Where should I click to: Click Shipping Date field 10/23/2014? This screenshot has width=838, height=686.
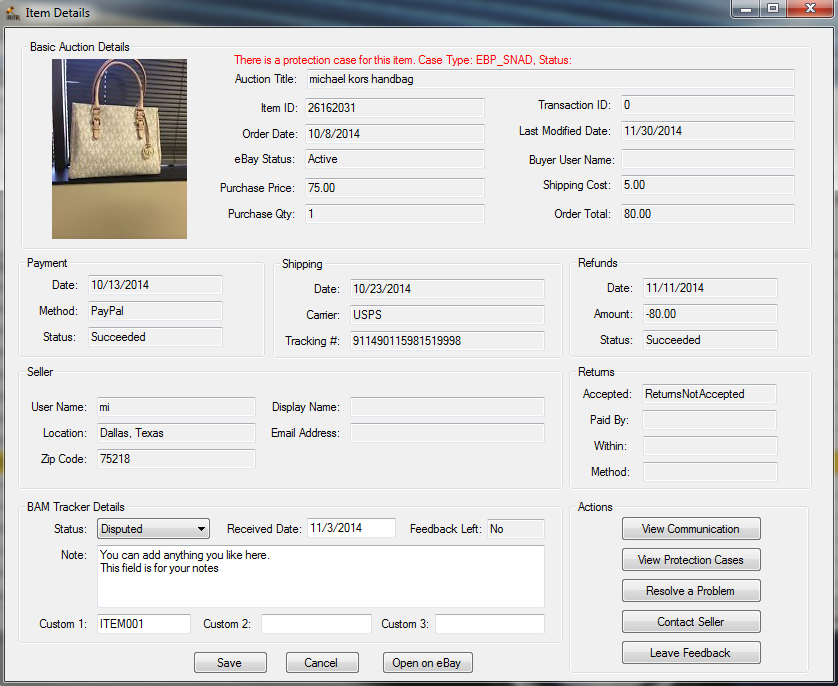click(x=447, y=289)
